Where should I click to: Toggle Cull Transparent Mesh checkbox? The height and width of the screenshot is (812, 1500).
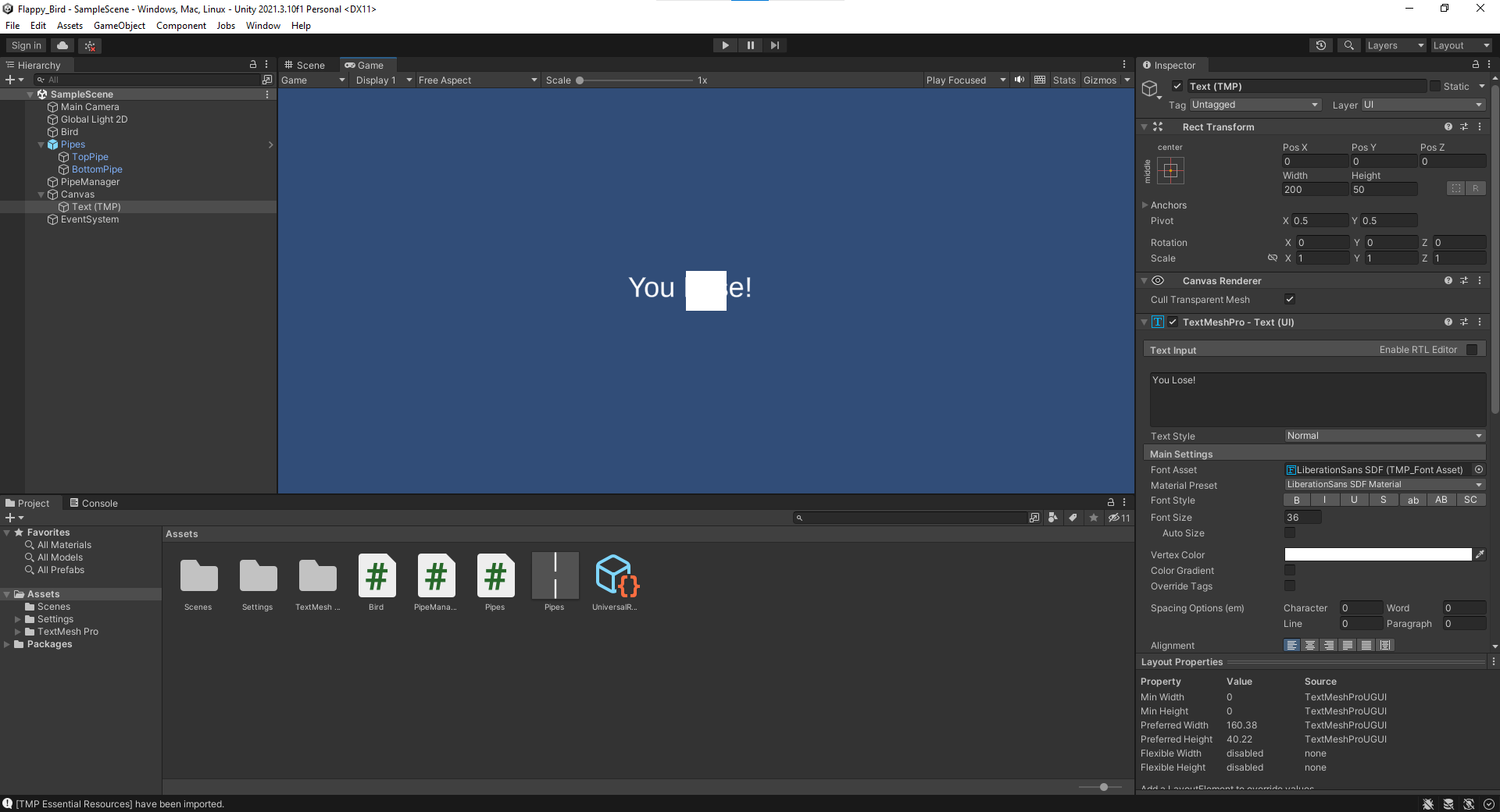(1290, 299)
